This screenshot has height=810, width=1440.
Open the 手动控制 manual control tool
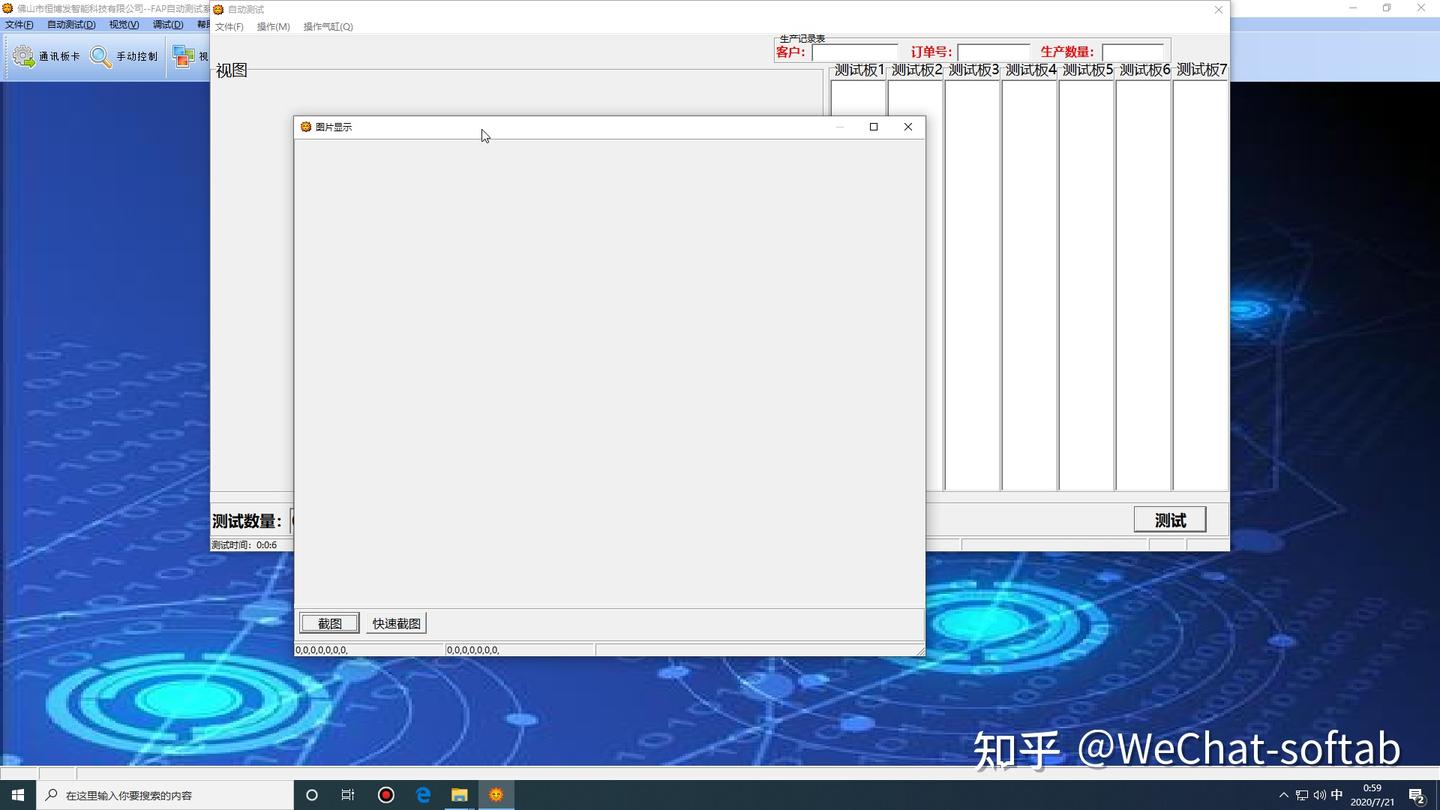tap(124, 57)
